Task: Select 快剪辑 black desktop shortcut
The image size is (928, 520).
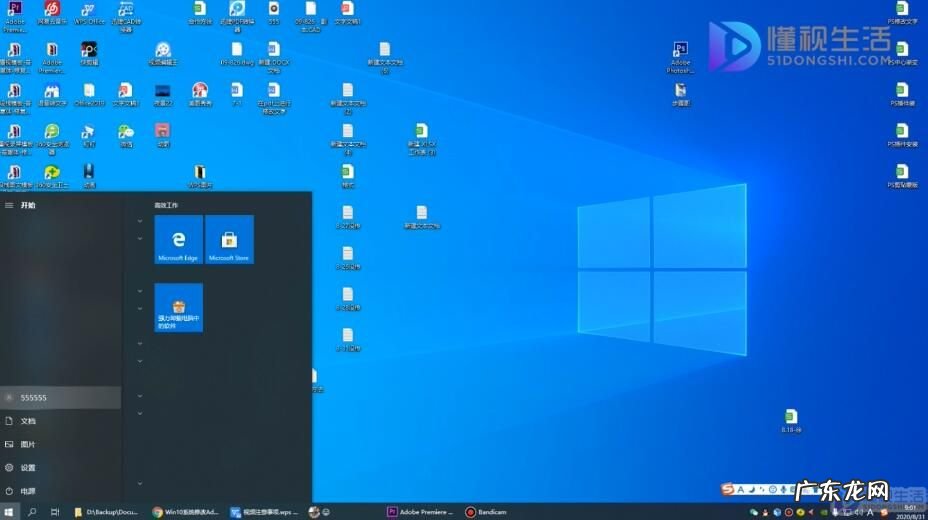Action: coord(89,53)
